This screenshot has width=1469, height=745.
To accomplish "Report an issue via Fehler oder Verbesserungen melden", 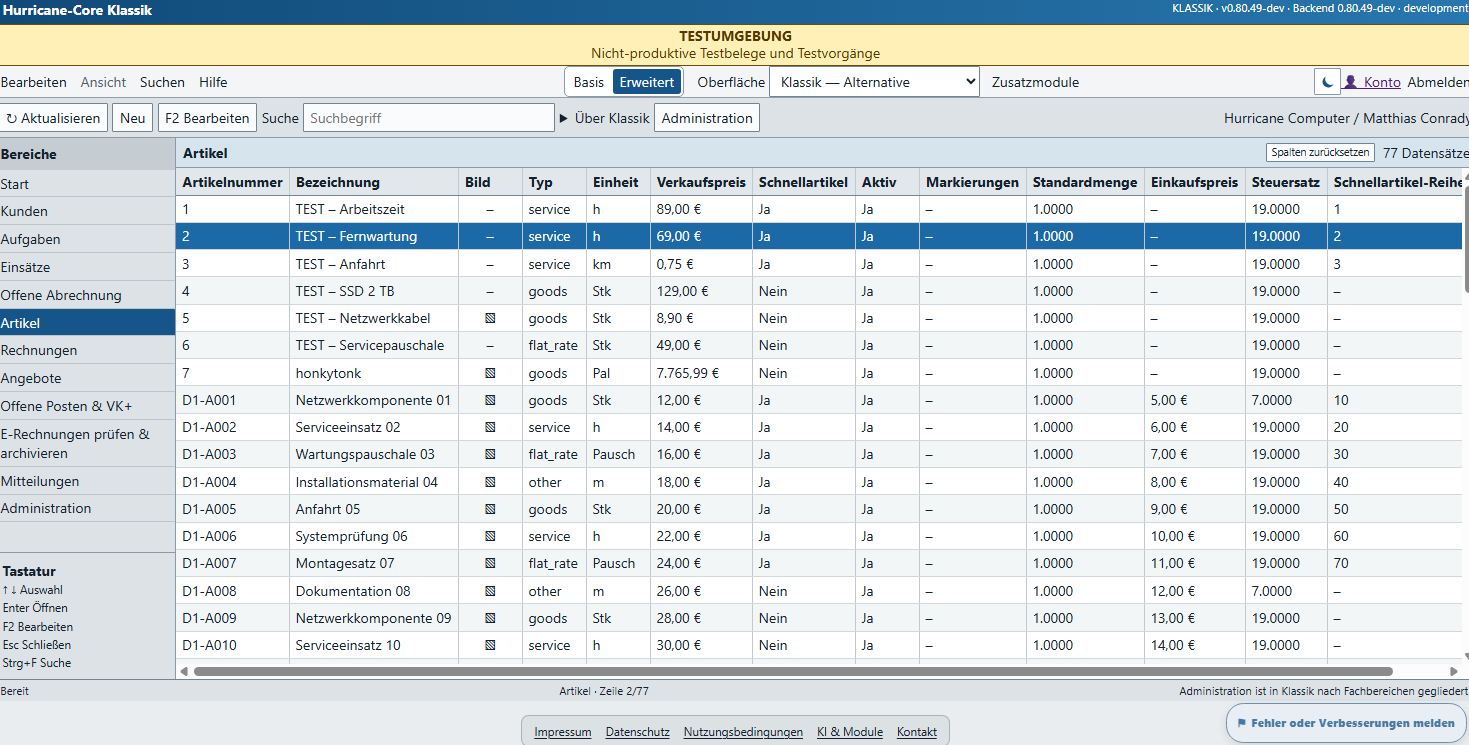I will (1346, 723).
